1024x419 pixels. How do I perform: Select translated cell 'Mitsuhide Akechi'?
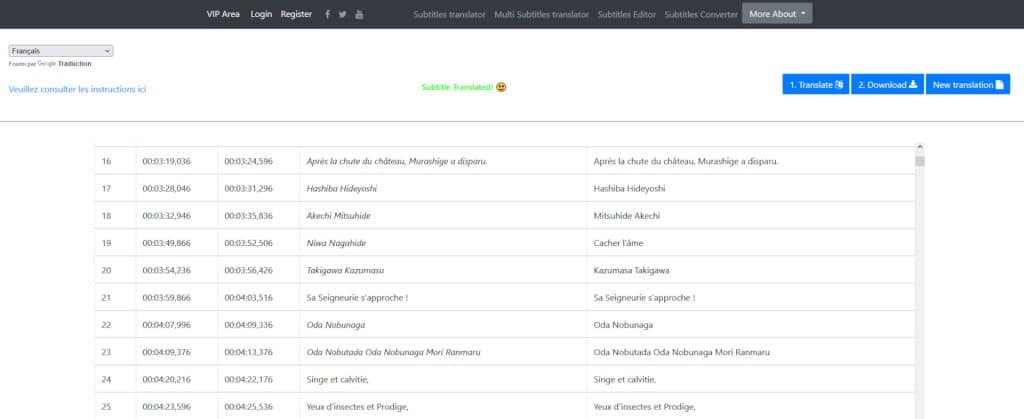tap(627, 215)
